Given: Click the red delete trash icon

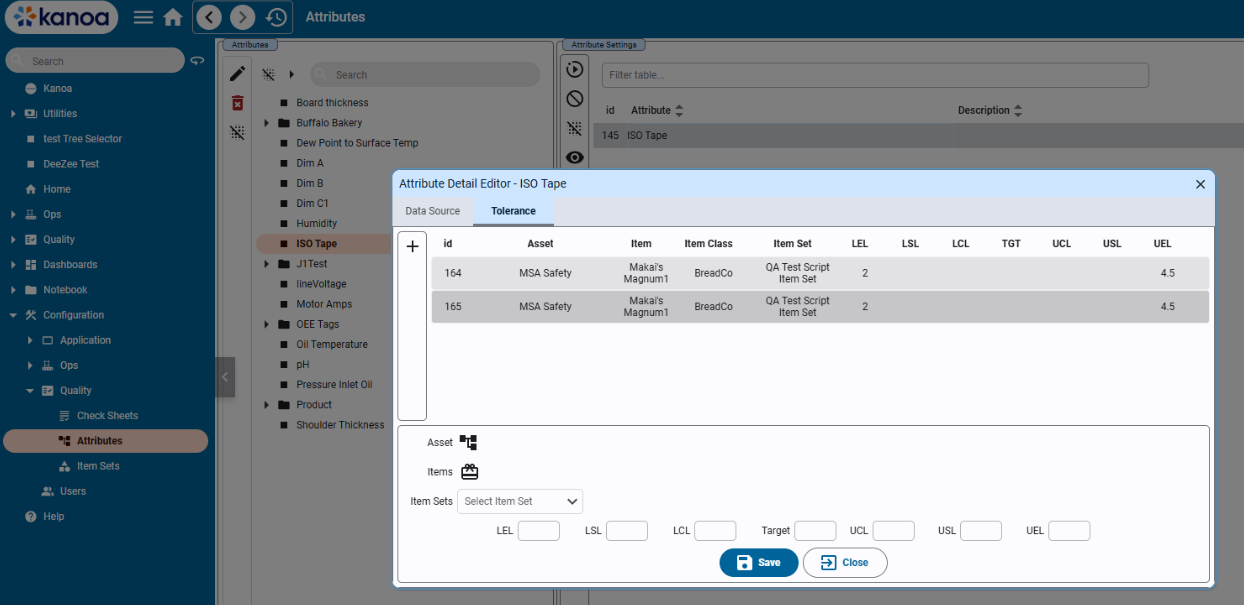Looking at the screenshot, I should tap(237, 103).
